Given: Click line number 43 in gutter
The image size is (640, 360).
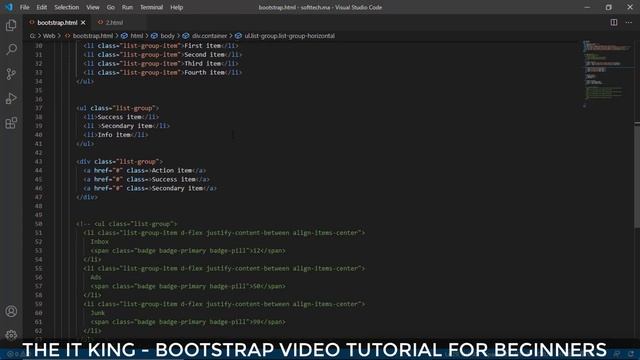Looking at the screenshot, I should (38, 162).
